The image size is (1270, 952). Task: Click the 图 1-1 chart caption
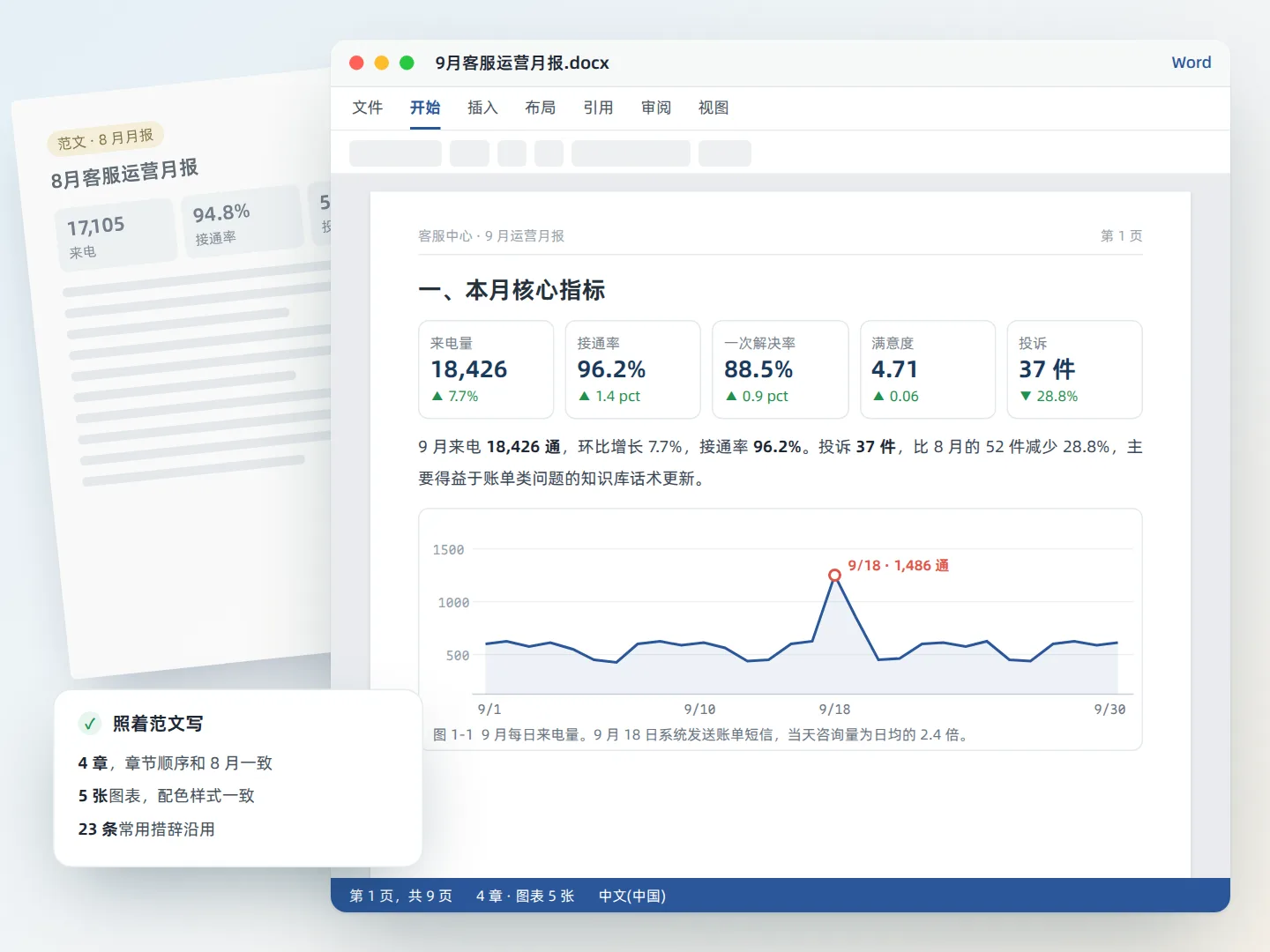702,734
